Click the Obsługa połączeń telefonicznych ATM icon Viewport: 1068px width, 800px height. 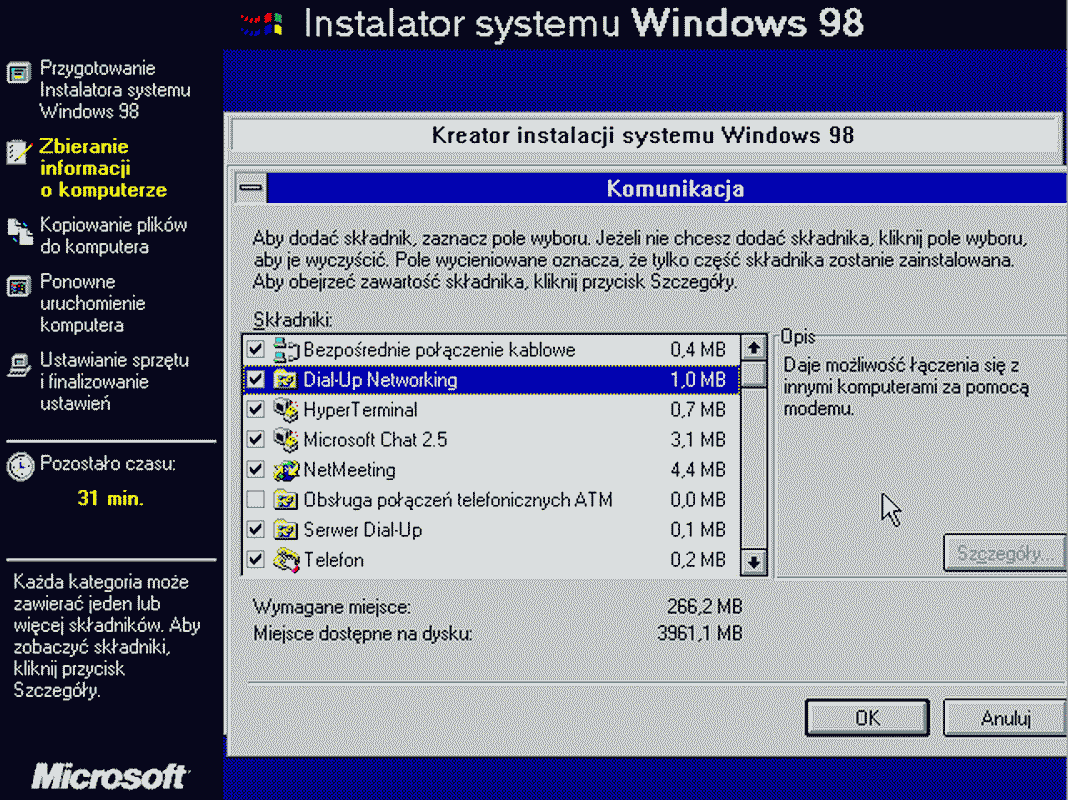(285, 500)
